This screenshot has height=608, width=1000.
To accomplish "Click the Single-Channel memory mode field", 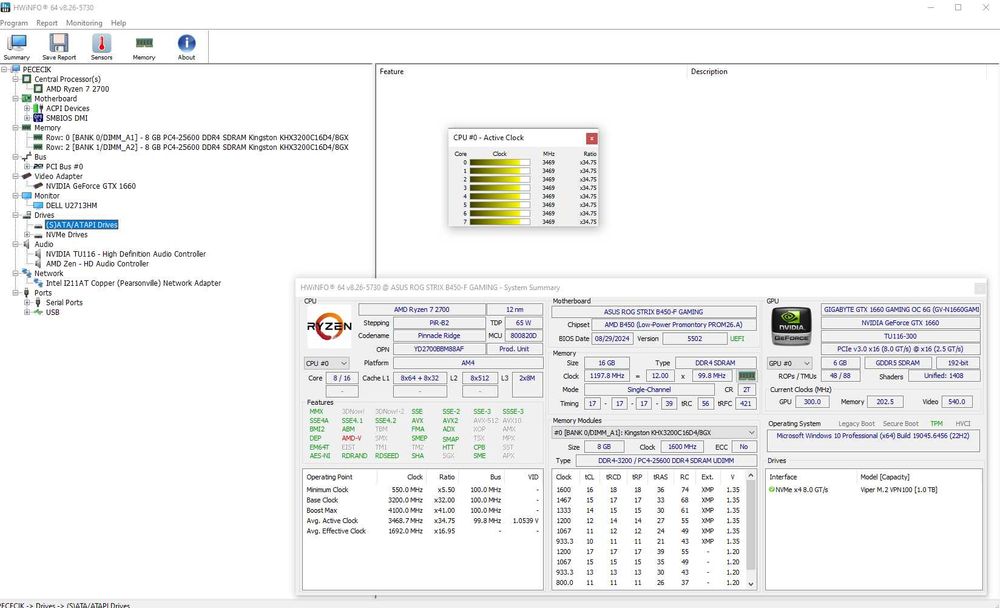I will [x=649, y=389].
